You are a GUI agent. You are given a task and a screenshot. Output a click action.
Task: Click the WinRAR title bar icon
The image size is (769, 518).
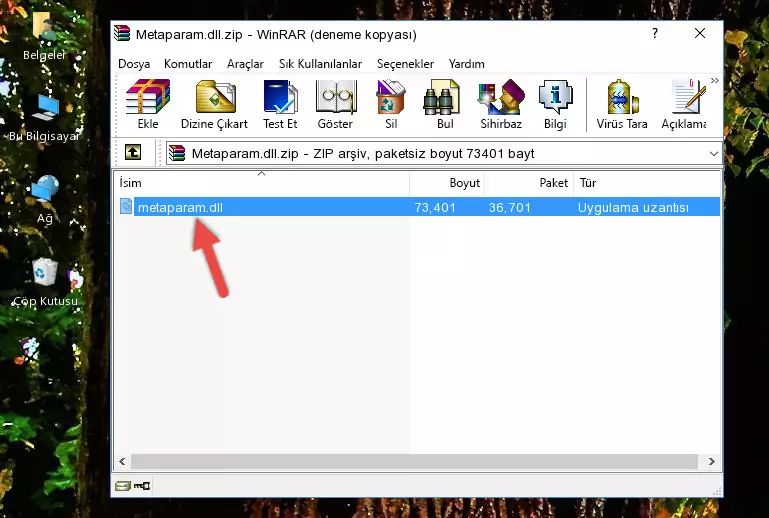[x=122, y=34]
